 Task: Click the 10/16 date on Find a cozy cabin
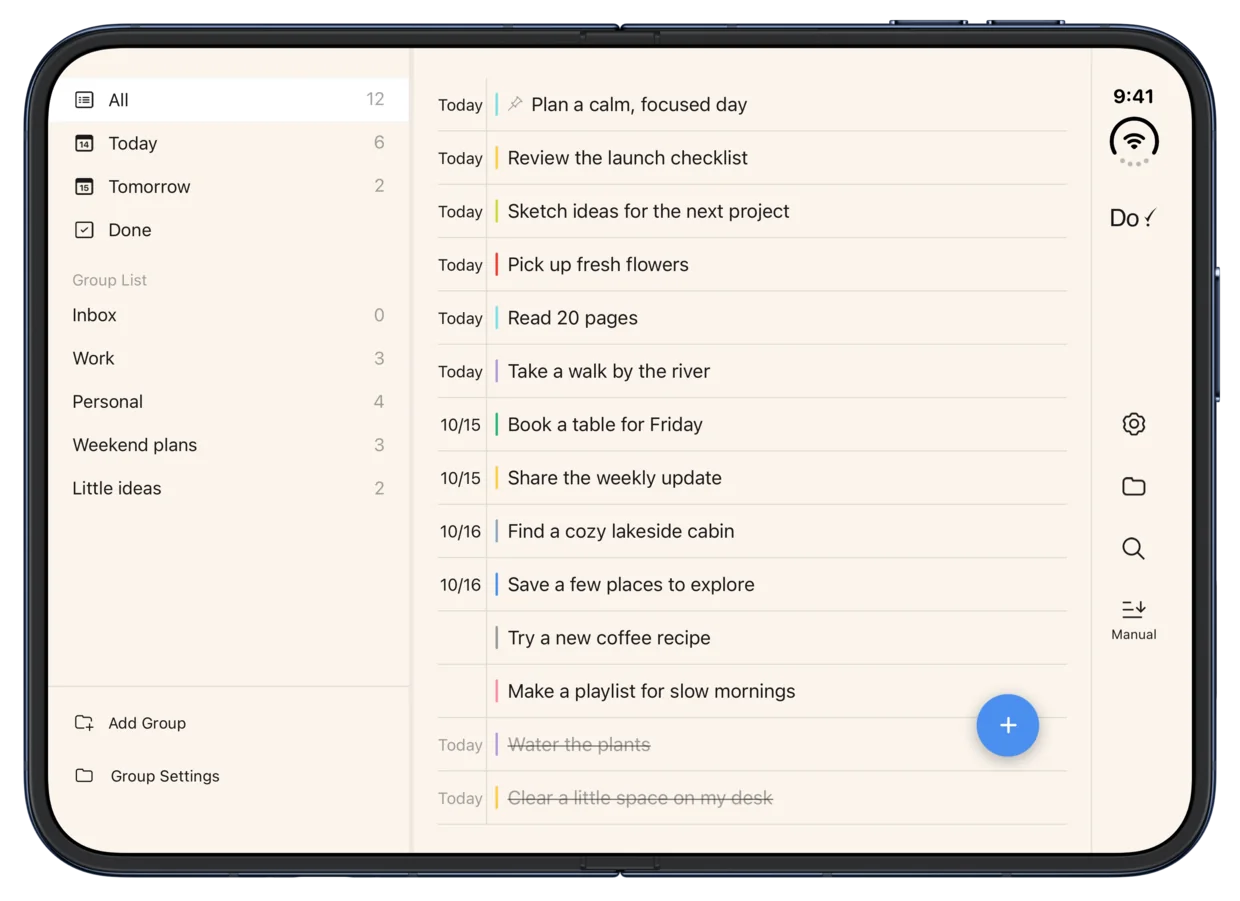(460, 532)
